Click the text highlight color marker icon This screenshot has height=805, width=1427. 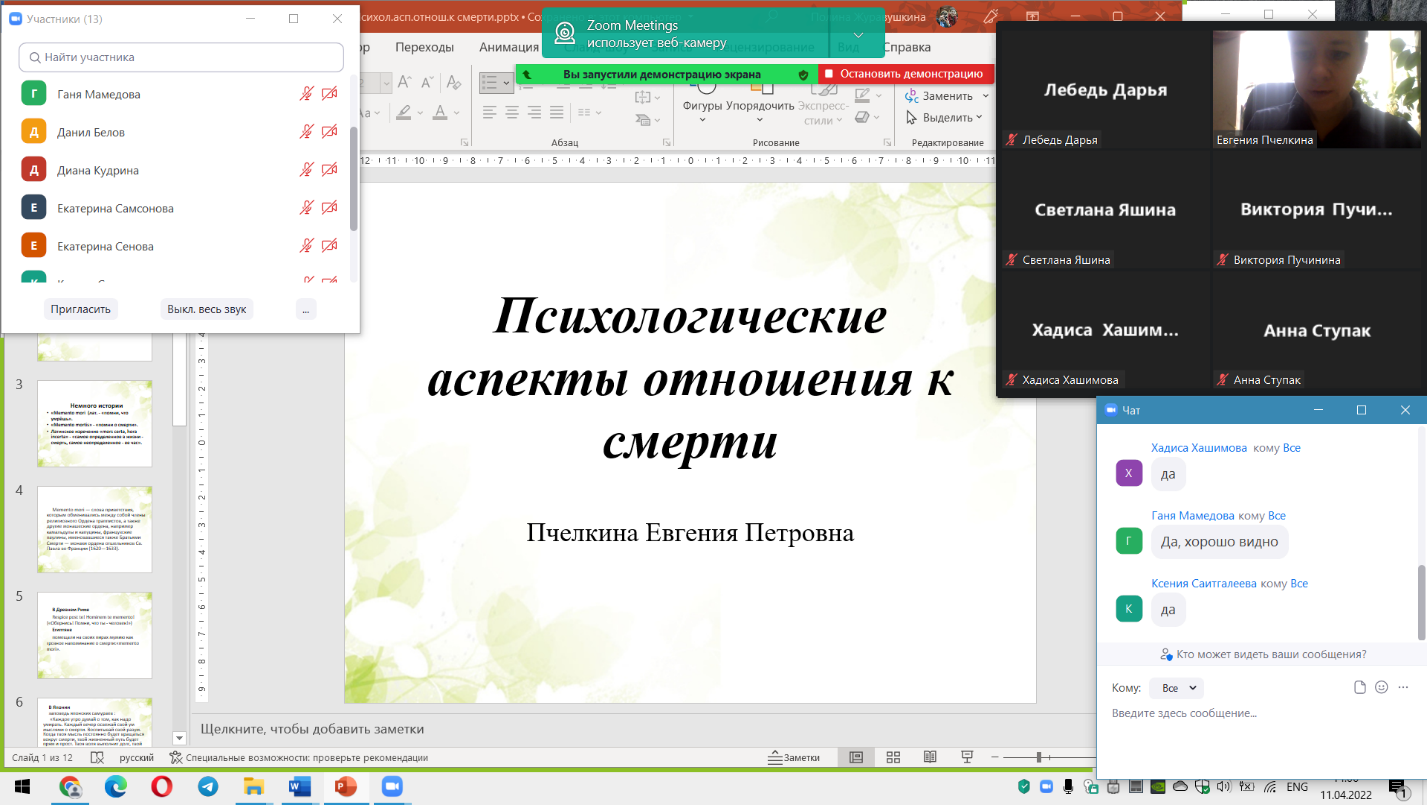coord(404,112)
